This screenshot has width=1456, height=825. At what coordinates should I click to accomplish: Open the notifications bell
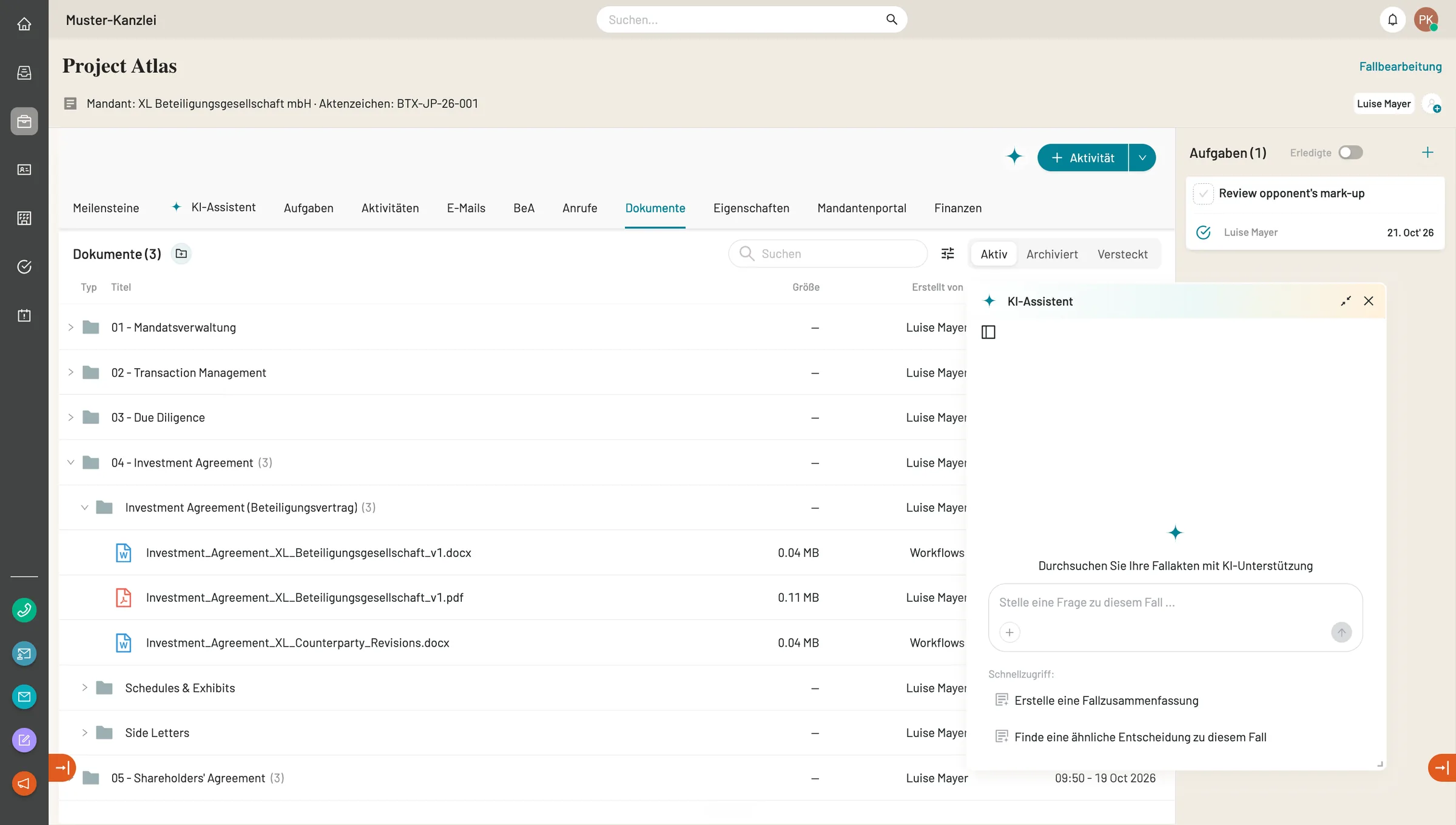pyautogui.click(x=1393, y=20)
